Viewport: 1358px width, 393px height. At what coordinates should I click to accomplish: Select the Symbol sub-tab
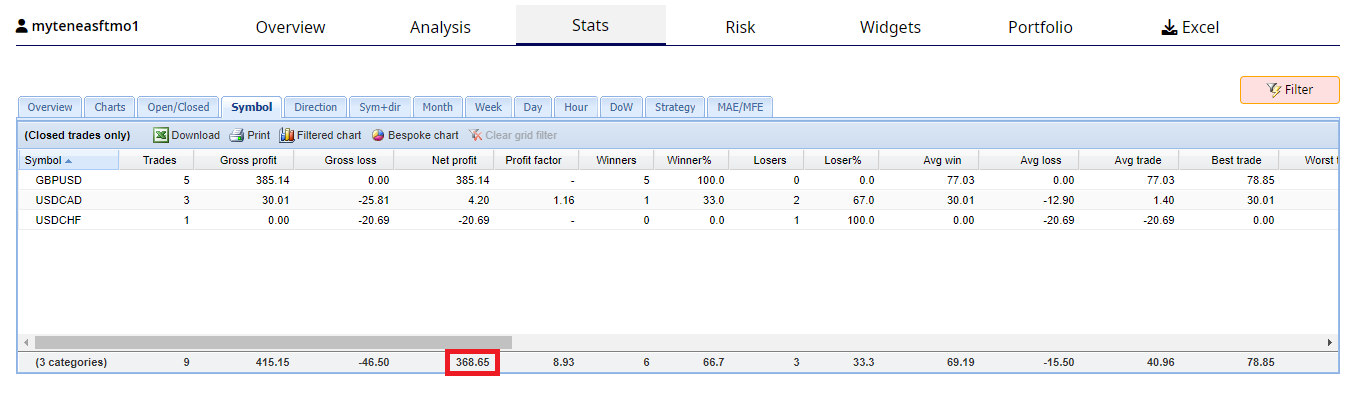251,107
